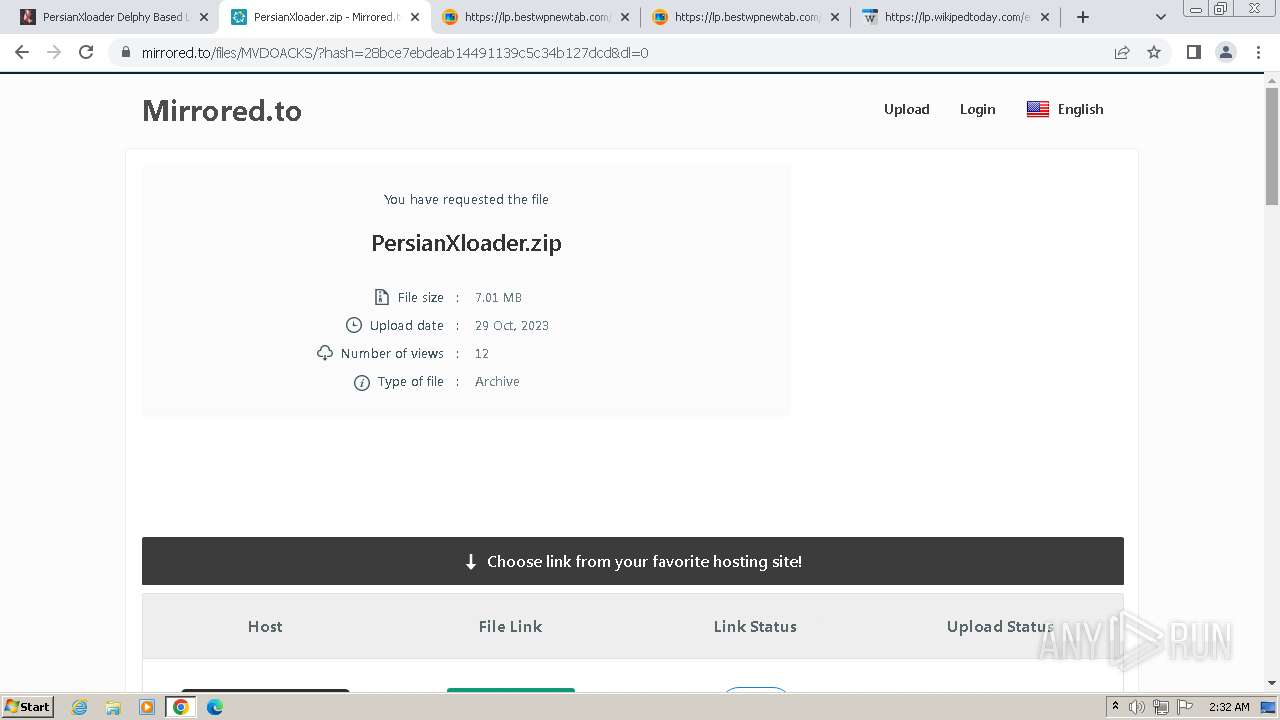Viewport: 1280px width, 720px height.
Task: Open the Login link
Action: [977, 109]
